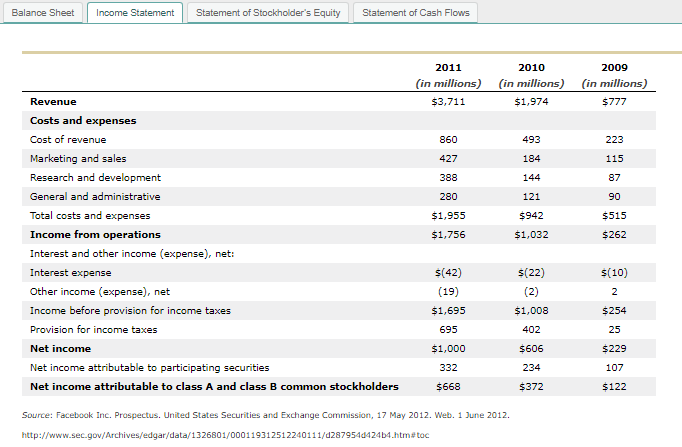682x447 pixels.
Task: Switch to the Balance Sheet tab
Action: (43, 13)
